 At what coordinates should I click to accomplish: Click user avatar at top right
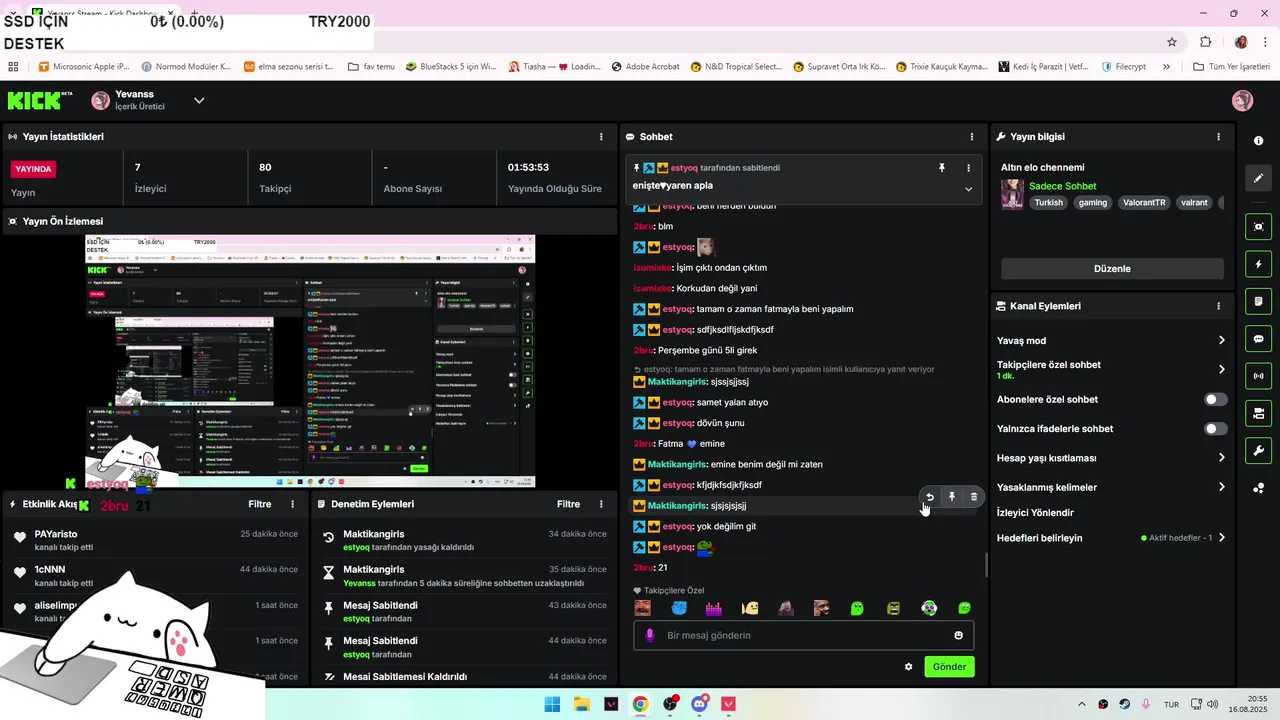pos(1242,101)
